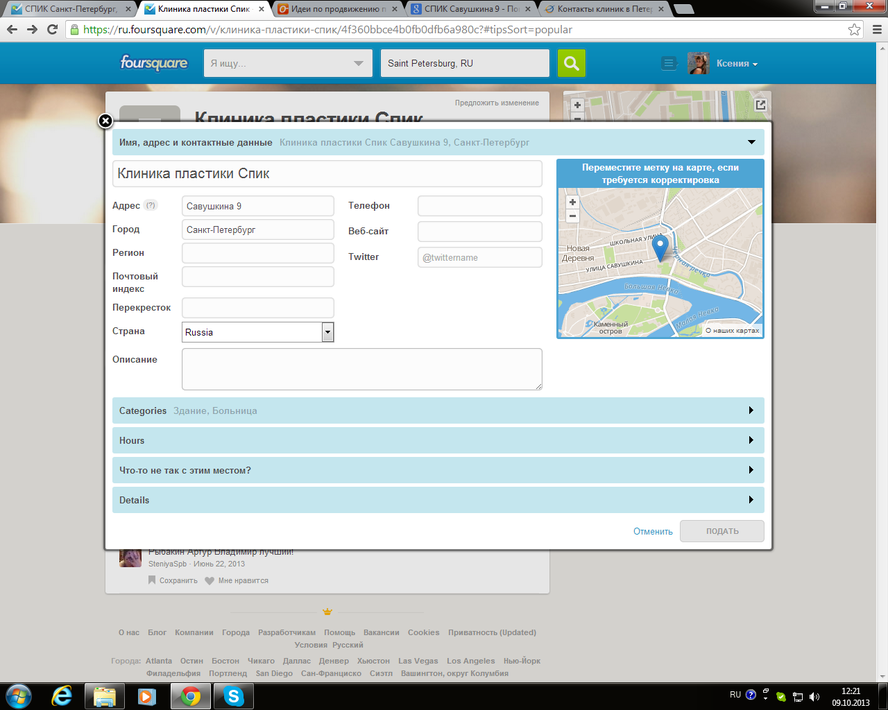Click the volume icon in the system tray

coord(814,696)
